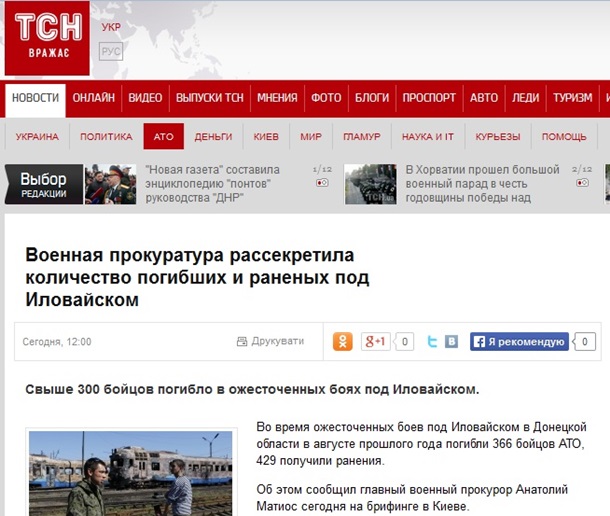Open the БЛОГИ section
610x516 pixels.
(372, 98)
